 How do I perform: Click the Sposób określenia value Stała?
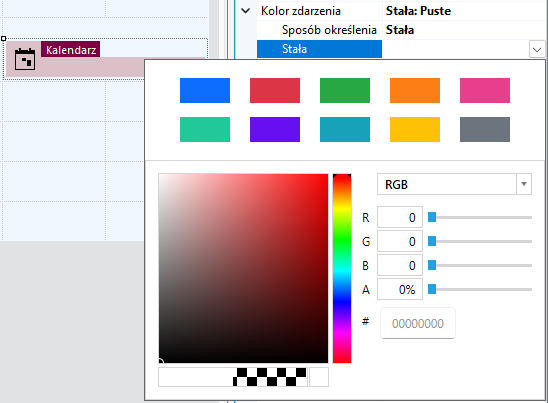click(x=400, y=30)
